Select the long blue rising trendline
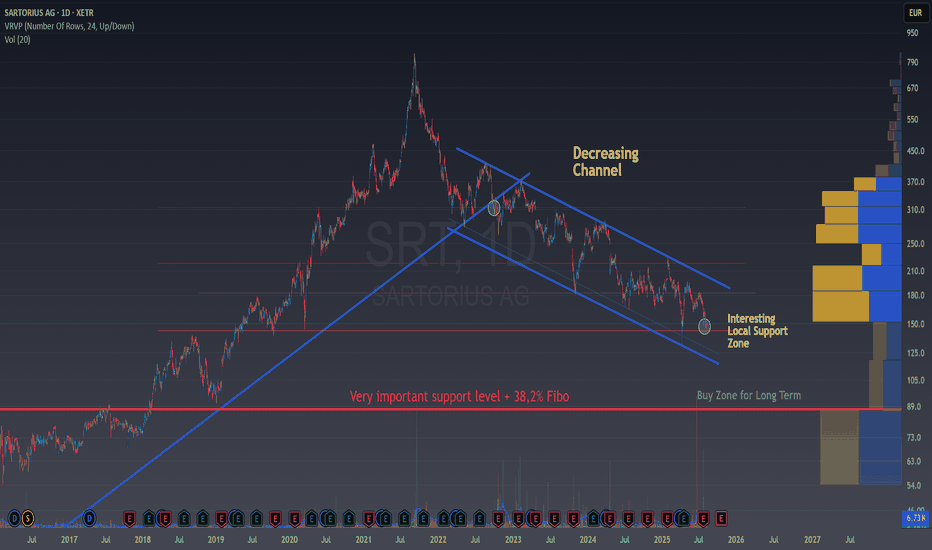Image resolution: width=932 pixels, height=550 pixels. 297,348
